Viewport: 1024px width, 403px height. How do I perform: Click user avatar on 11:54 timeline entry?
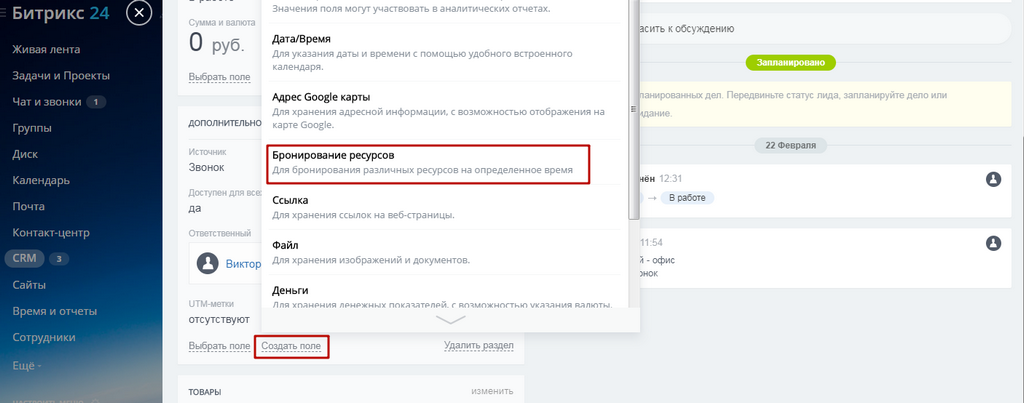click(993, 243)
